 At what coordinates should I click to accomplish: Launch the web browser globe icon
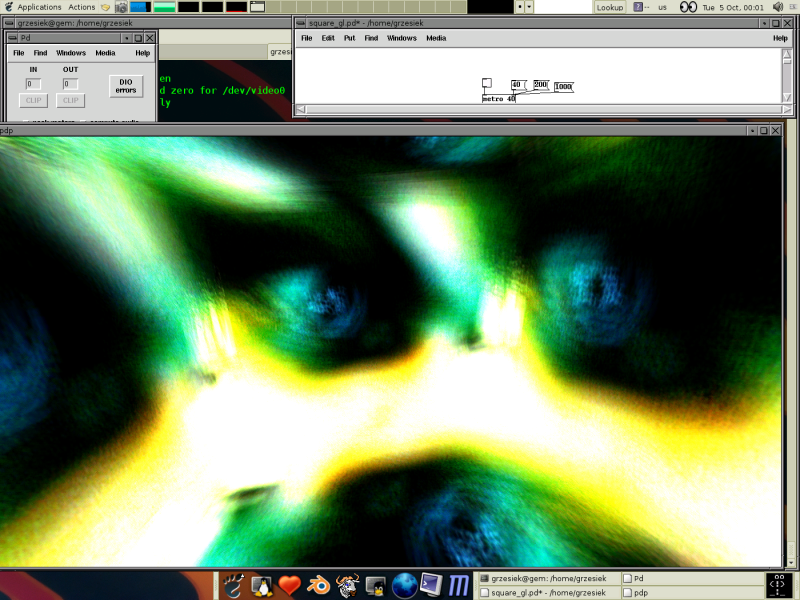[x=404, y=584]
